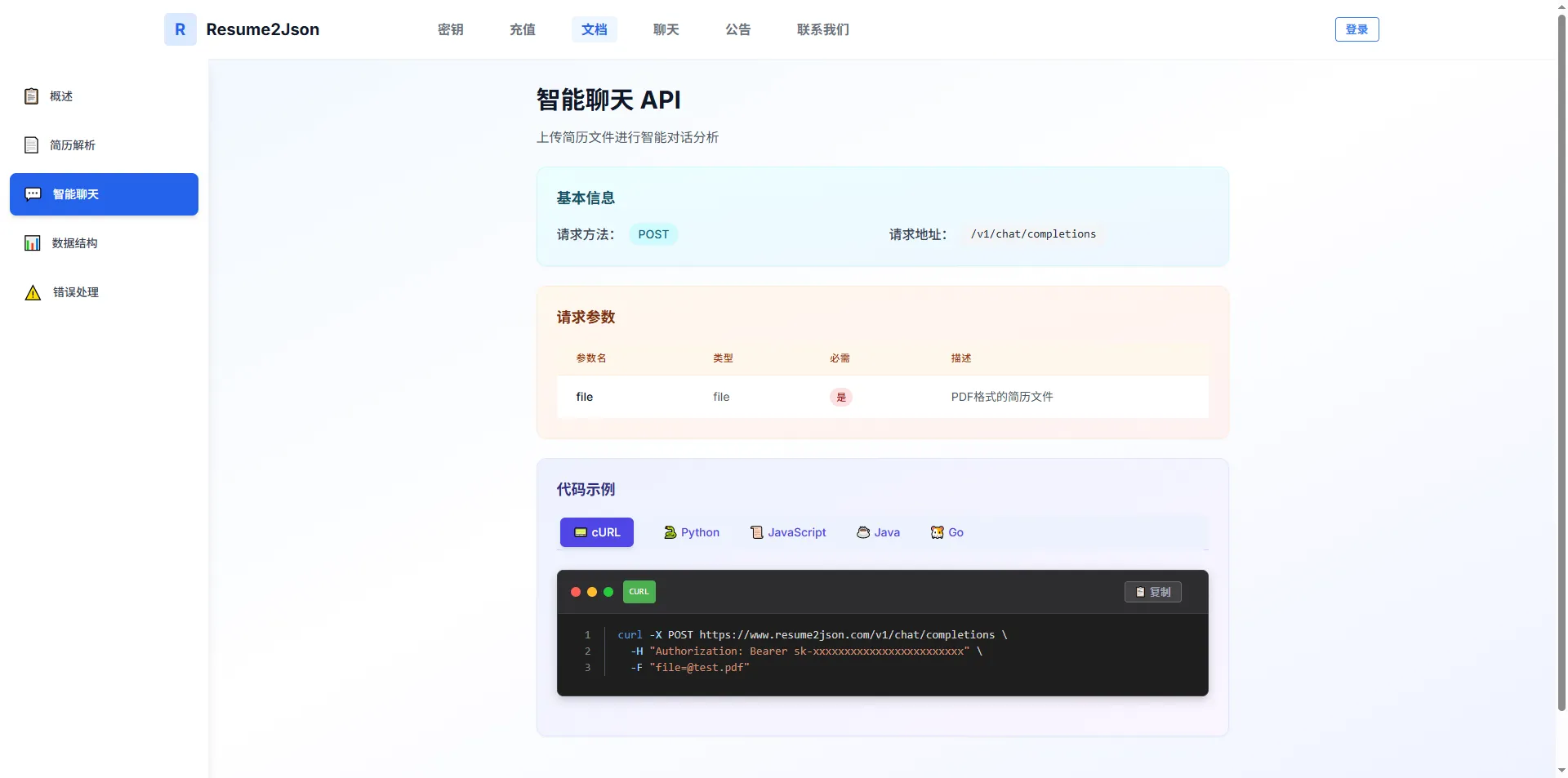Viewport: 1568px width, 778px height.
Task: Click the page vertical scrollbar
Action: pyautogui.click(x=1561, y=359)
